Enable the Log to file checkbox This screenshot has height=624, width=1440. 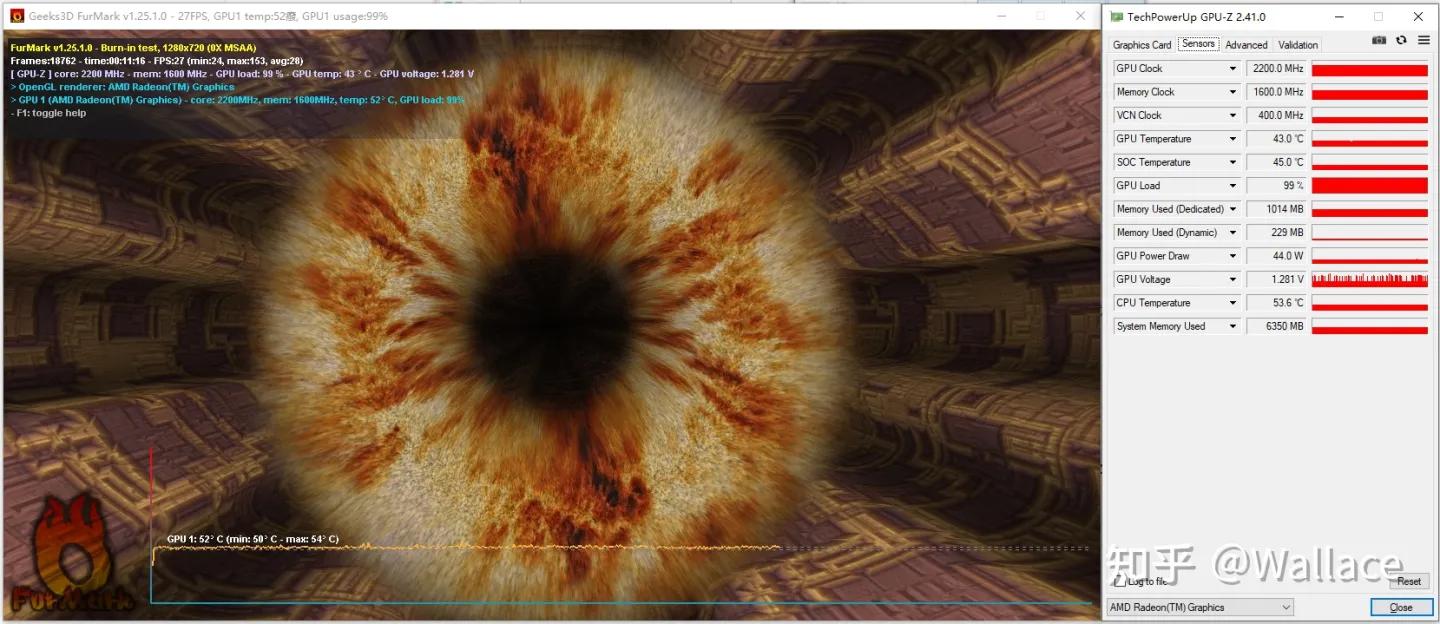tap(1119, 581)
